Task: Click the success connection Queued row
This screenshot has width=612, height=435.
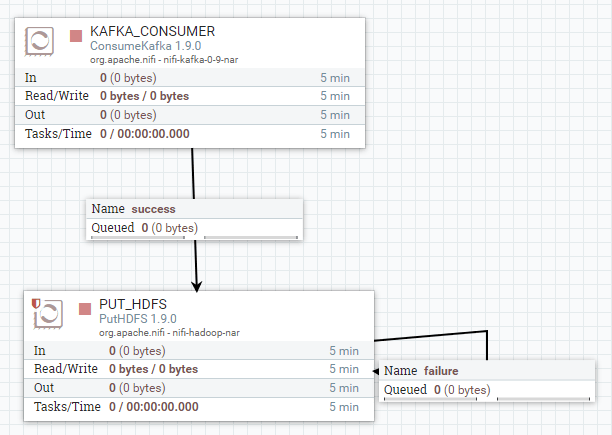Action: [145, 228]
